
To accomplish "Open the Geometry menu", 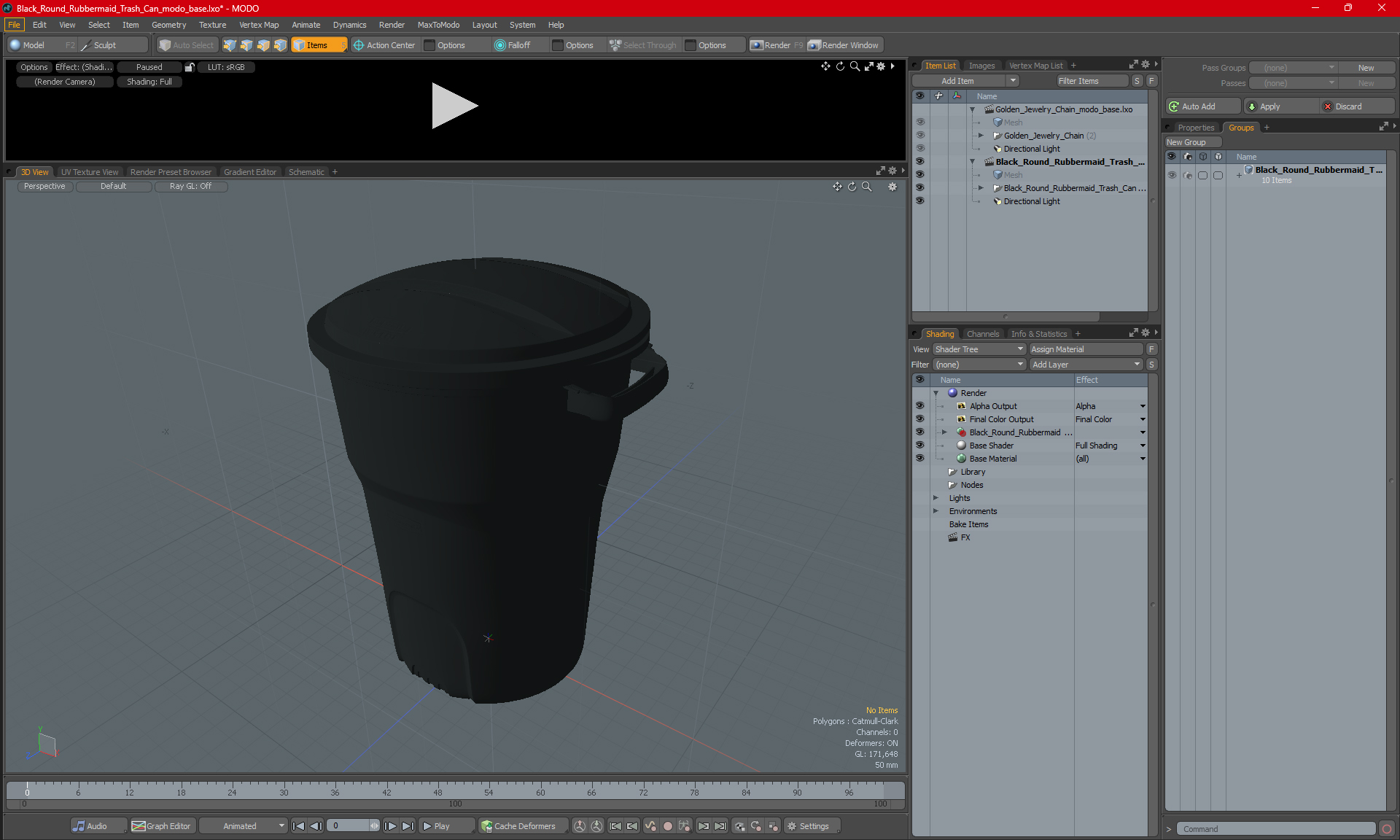I will [x=168, y=25].
